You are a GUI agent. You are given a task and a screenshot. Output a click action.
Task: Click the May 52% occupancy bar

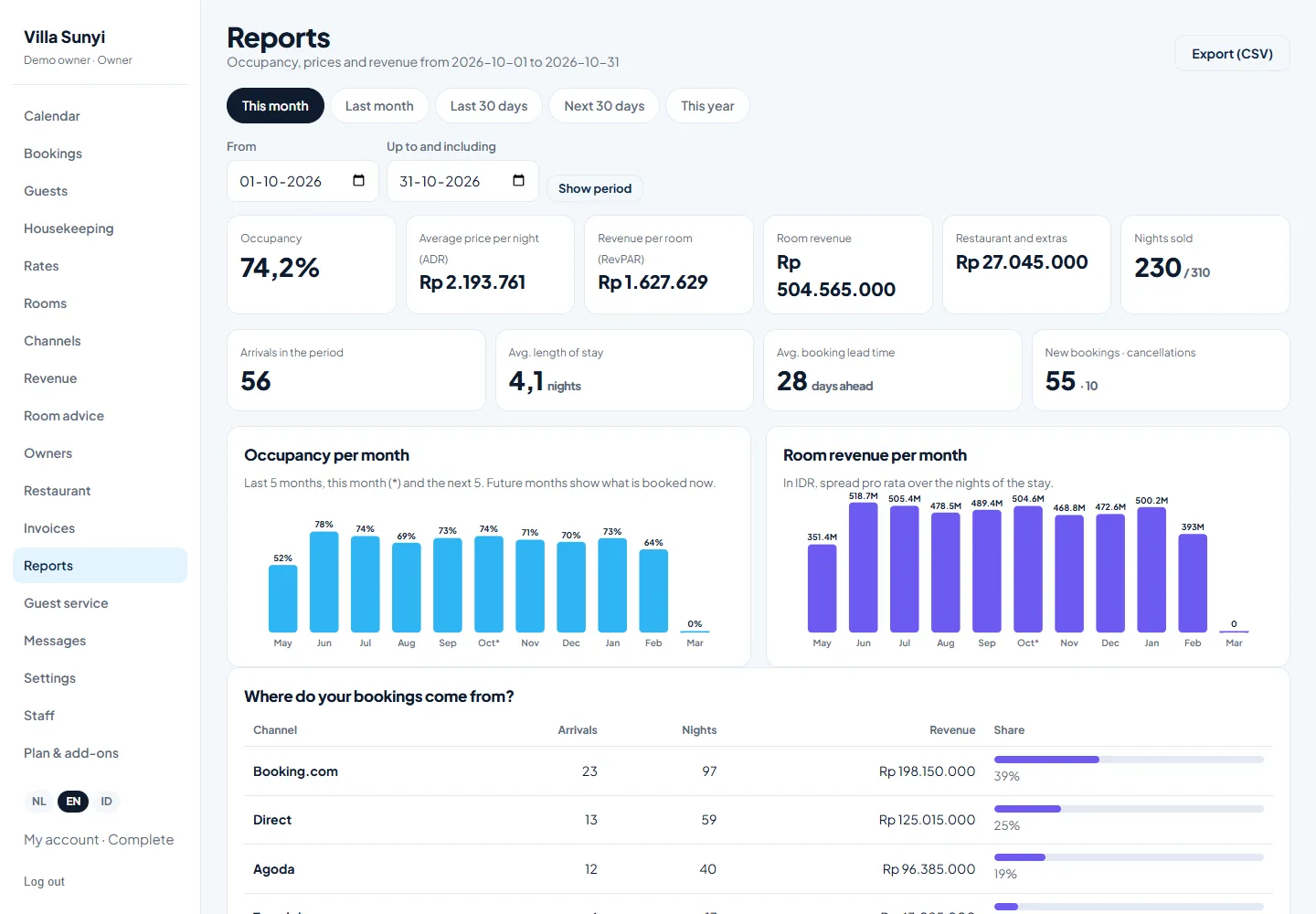coord(283,599)
